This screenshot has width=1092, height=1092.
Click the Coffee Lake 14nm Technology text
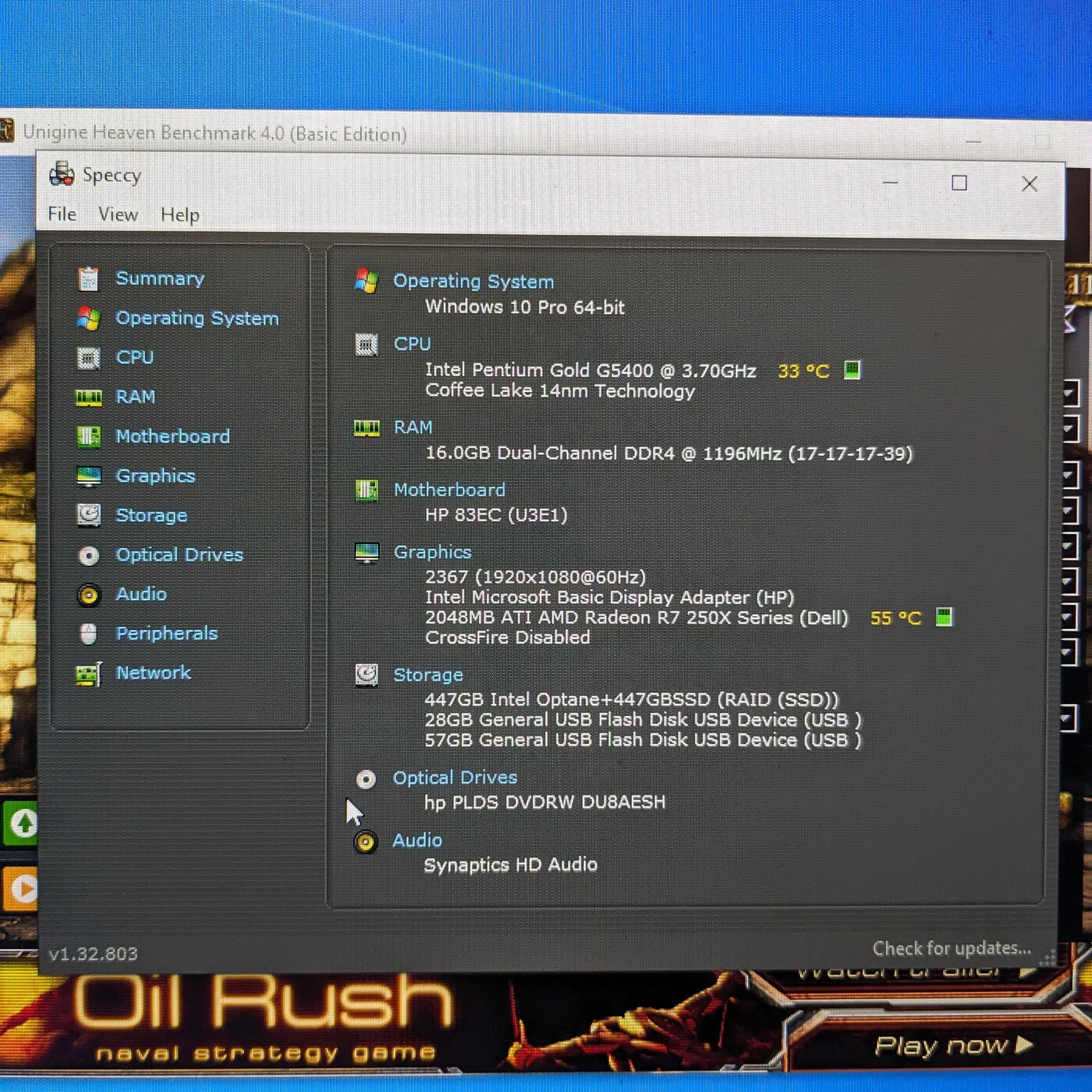tap(560, 390)
